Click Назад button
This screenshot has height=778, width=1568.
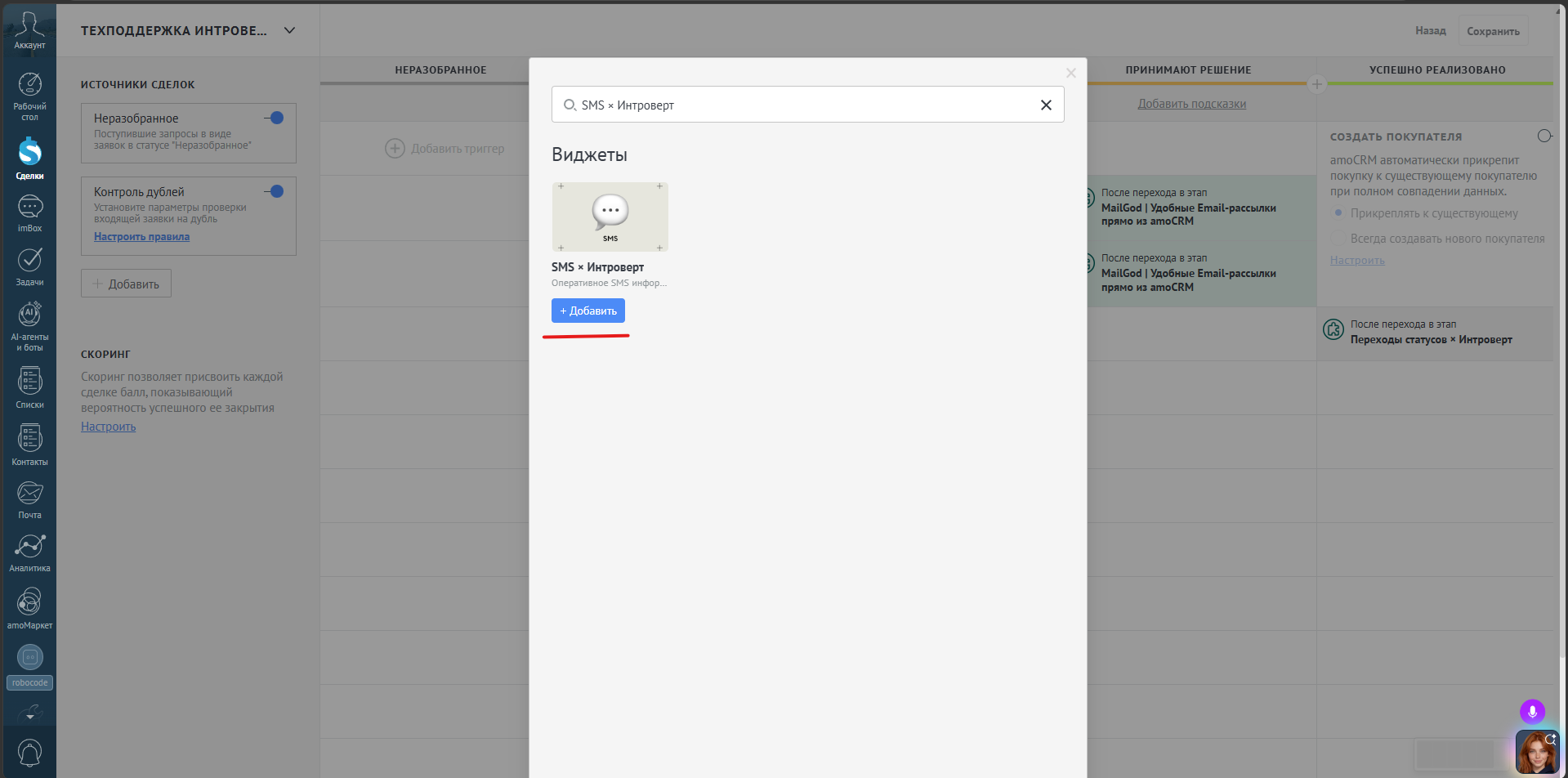pyautogui.click(x=1431, y=30)
